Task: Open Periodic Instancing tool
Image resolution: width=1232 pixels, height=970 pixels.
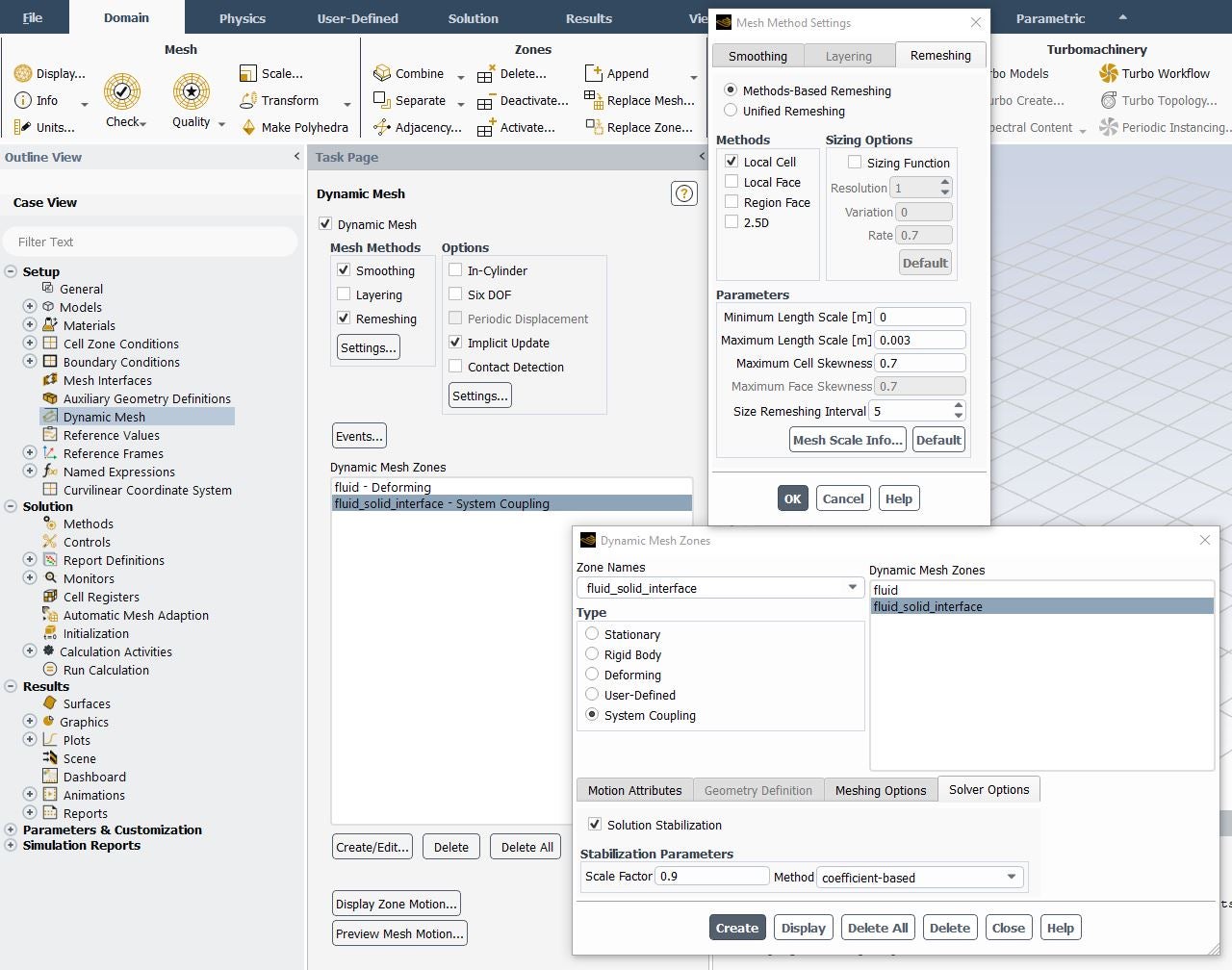Action: [x=1109, y=127]
